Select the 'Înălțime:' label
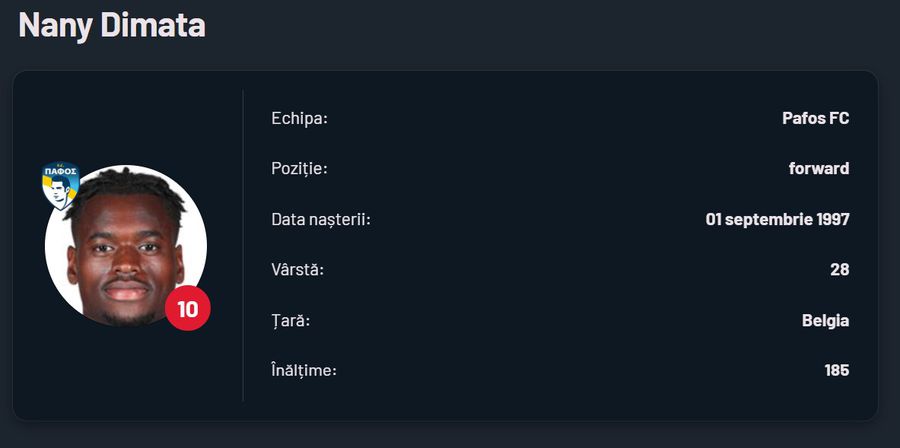Screen dimensions: 900x448 pos(304,370)
